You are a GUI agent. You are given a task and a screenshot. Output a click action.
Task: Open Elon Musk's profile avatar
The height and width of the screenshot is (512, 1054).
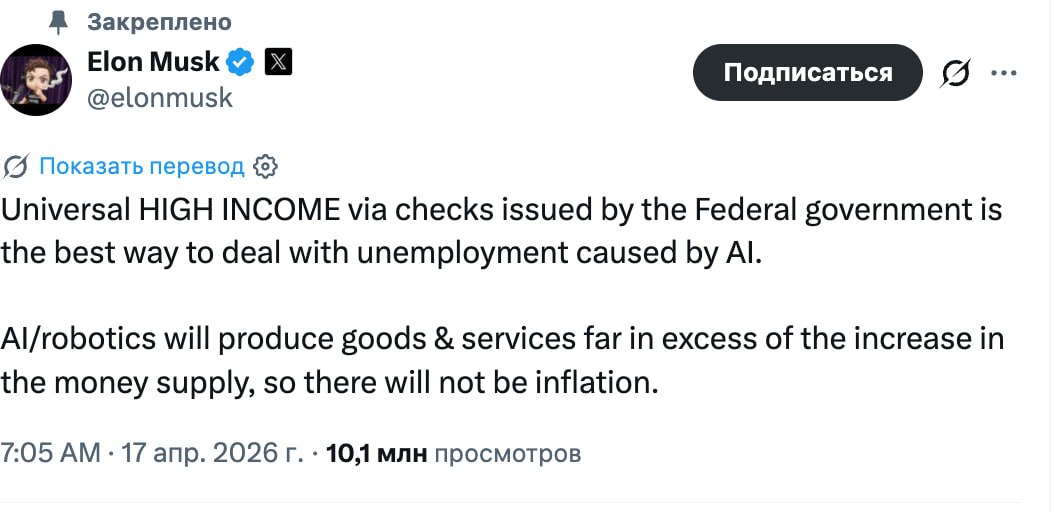tap(36, 79)
